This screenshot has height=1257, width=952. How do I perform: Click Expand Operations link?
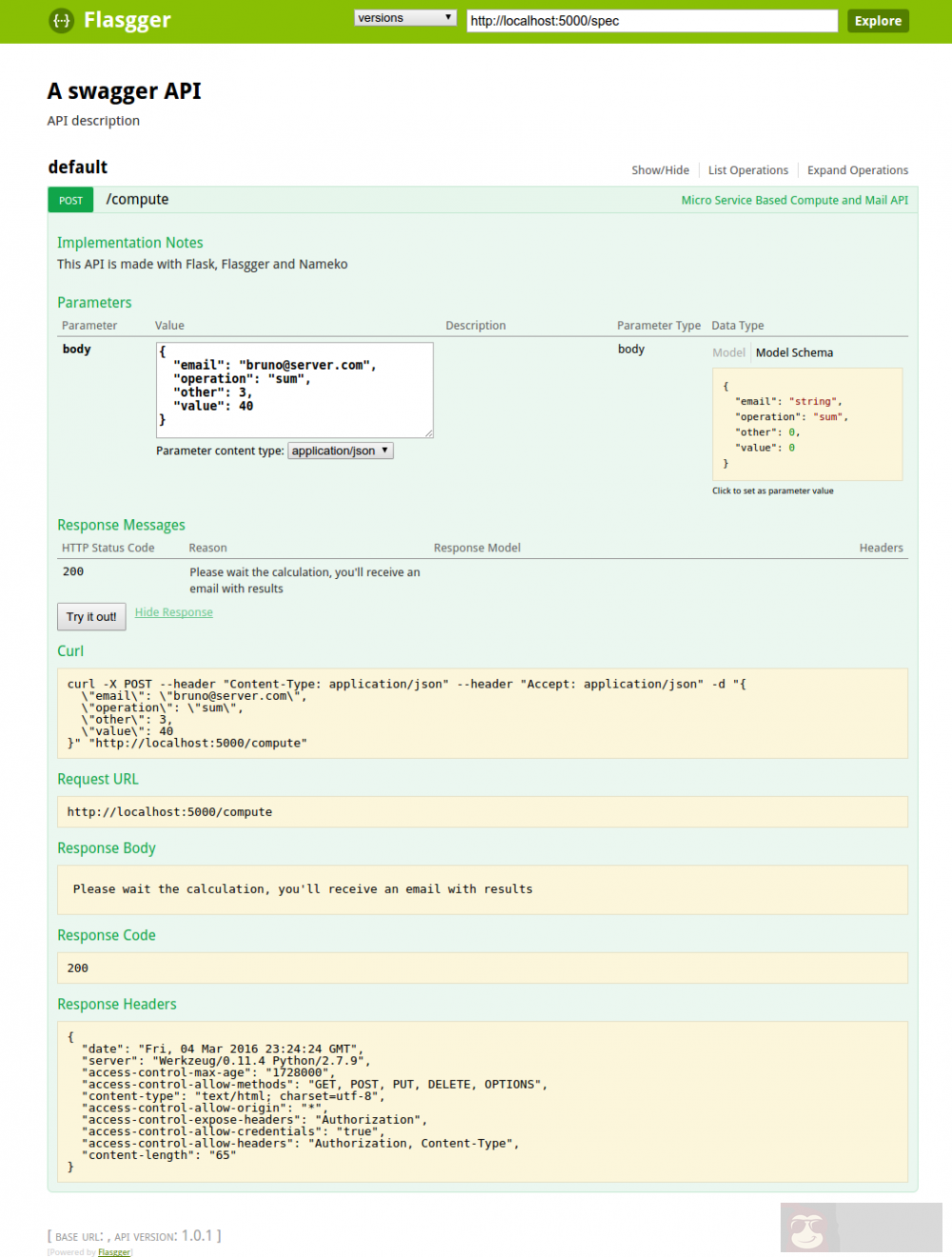pyautogui.click(x=857, y=170)
